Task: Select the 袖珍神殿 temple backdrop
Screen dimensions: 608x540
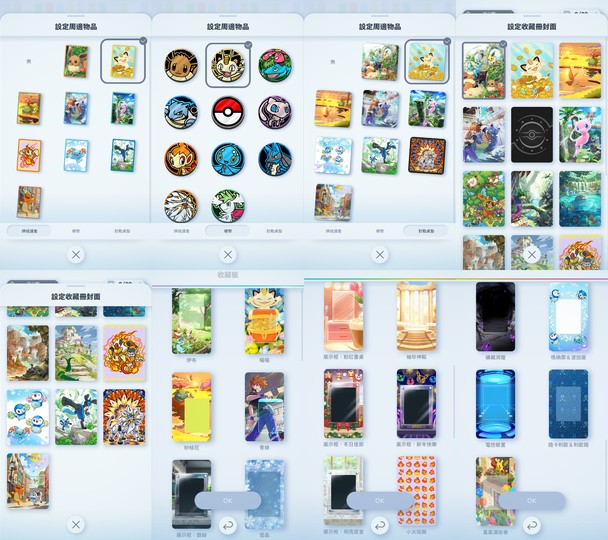Action: point(416,316)
